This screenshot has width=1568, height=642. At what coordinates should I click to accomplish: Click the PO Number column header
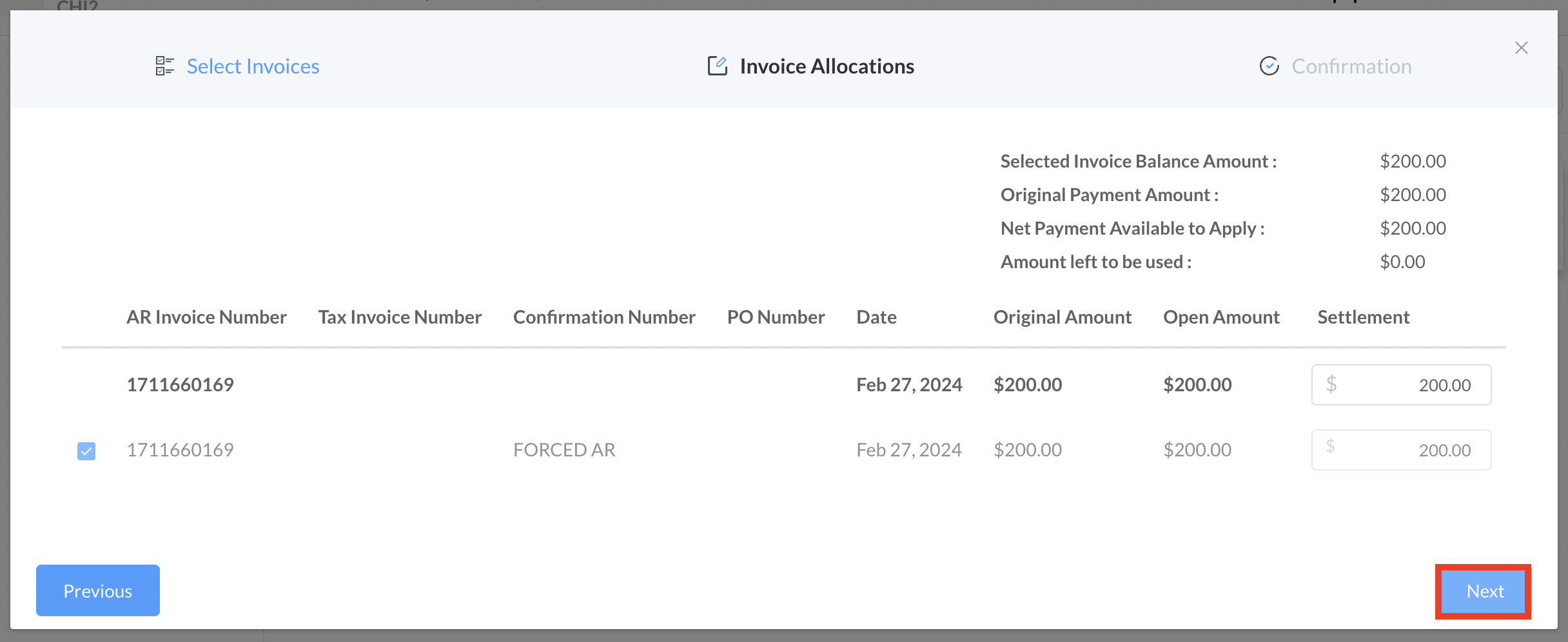pyautogui.click(x=776, y=317)
